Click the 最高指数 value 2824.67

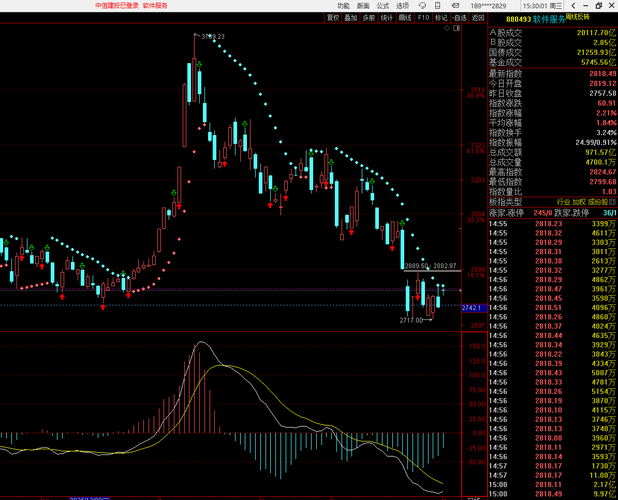(603, 172)
